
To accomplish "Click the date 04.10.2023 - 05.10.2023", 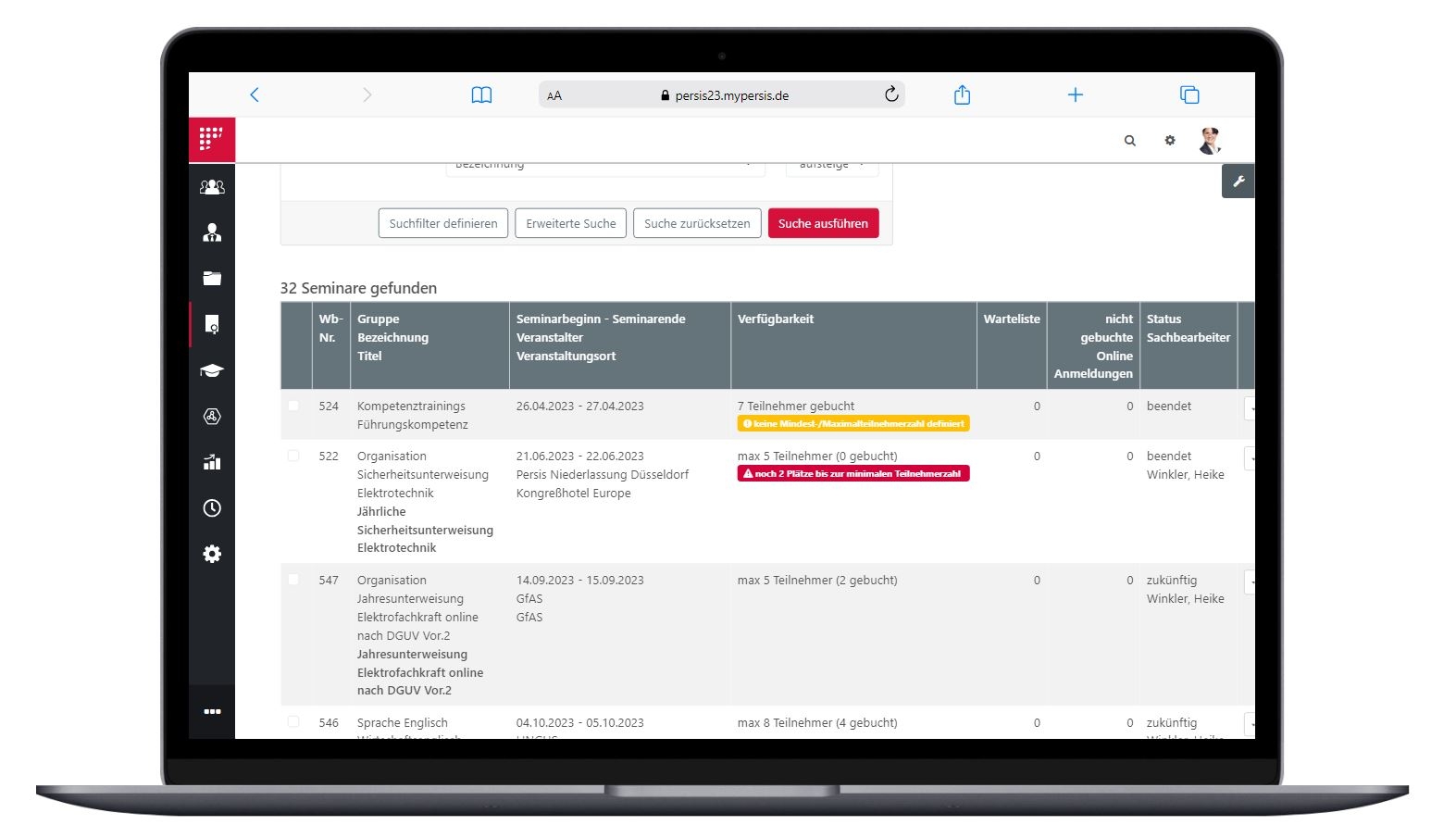I will point(580,722).
